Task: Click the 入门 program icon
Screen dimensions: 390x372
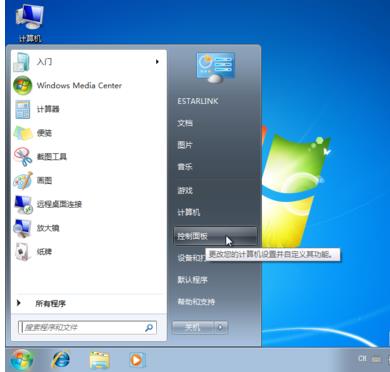Action: [x=22, y=62]
